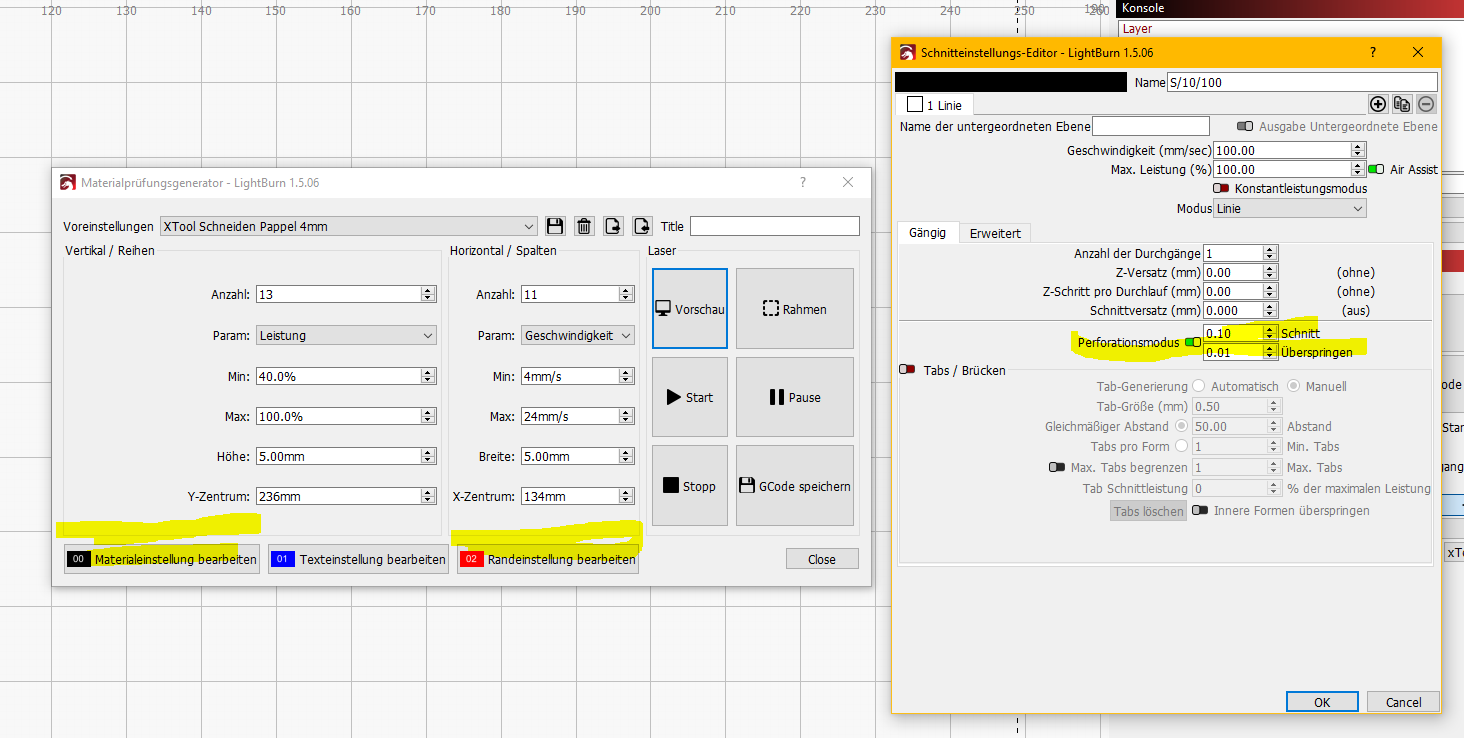Screen dimensions: 1464x738
Task: Open the Voreinstellungen preset dropdown
Action: [349, 226]
